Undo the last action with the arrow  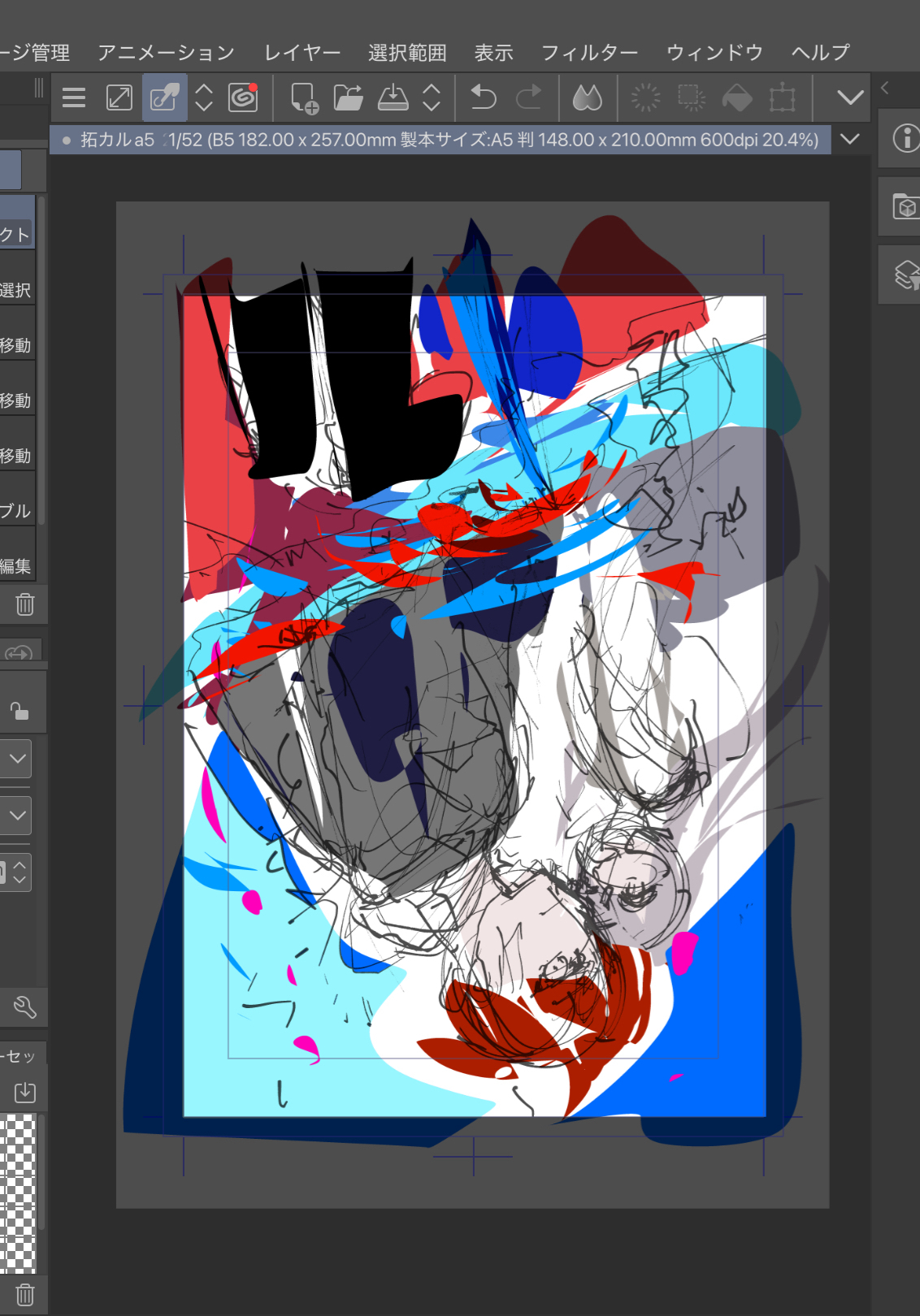pos(484,98)
